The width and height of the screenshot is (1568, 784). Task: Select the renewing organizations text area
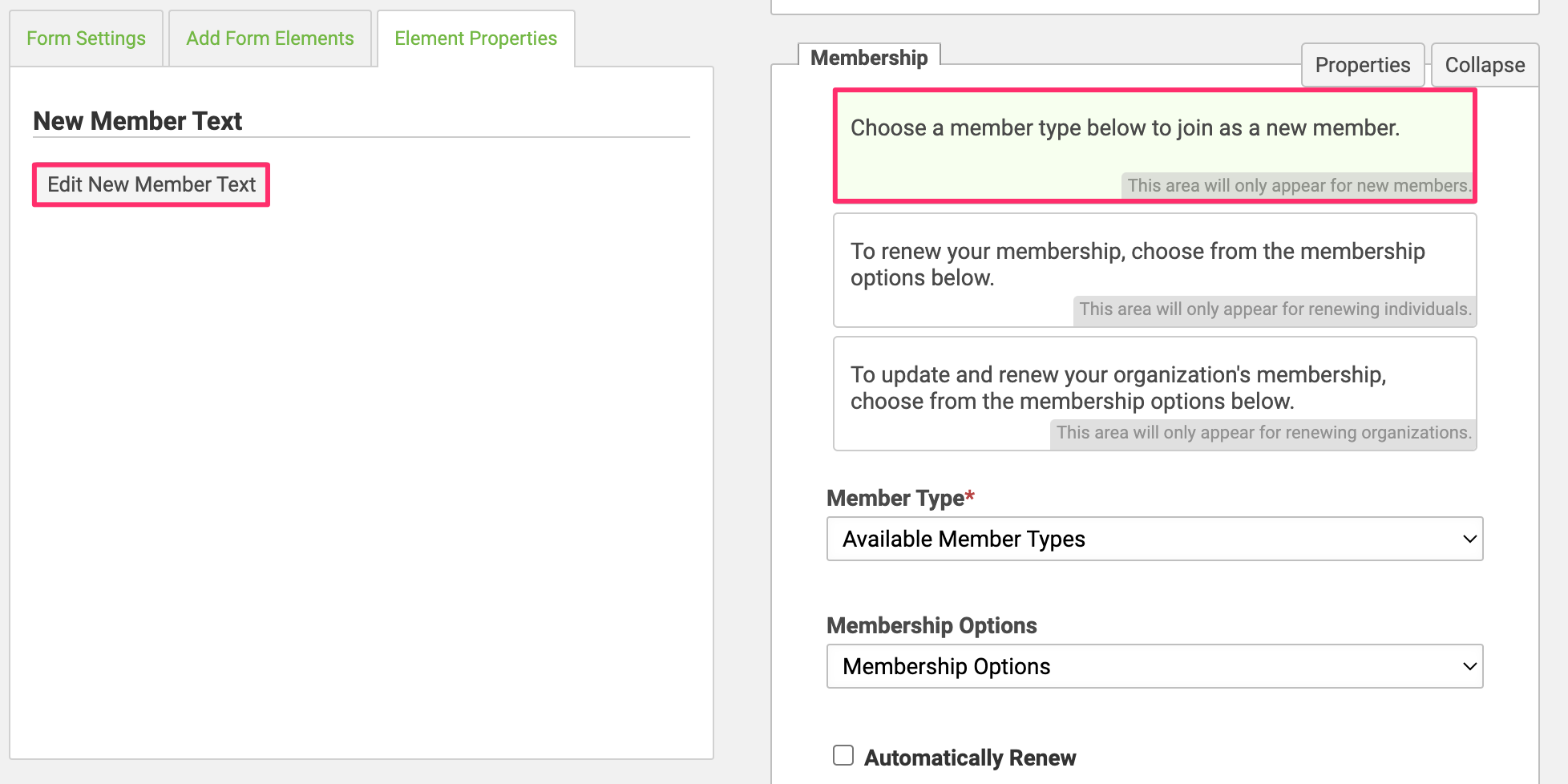(x=1155, y=394)
